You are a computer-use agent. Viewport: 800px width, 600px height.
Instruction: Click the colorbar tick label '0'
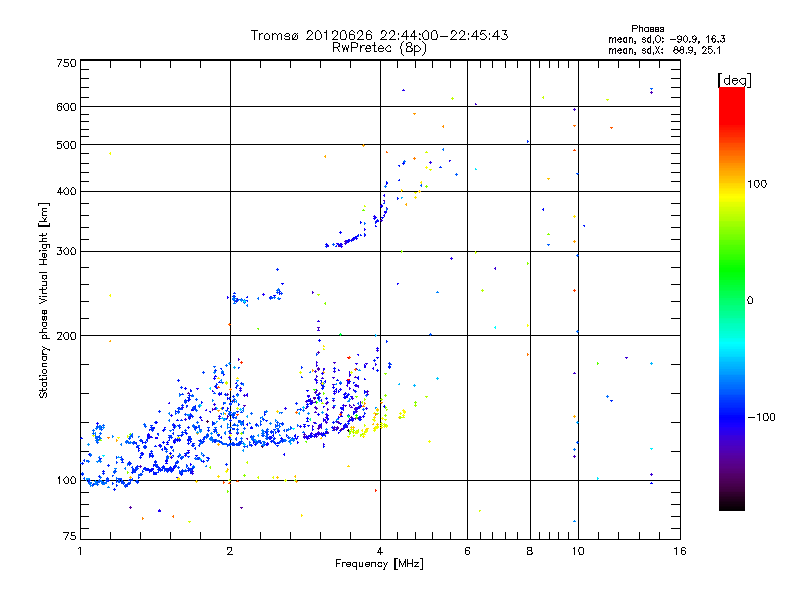click(750, 301)
